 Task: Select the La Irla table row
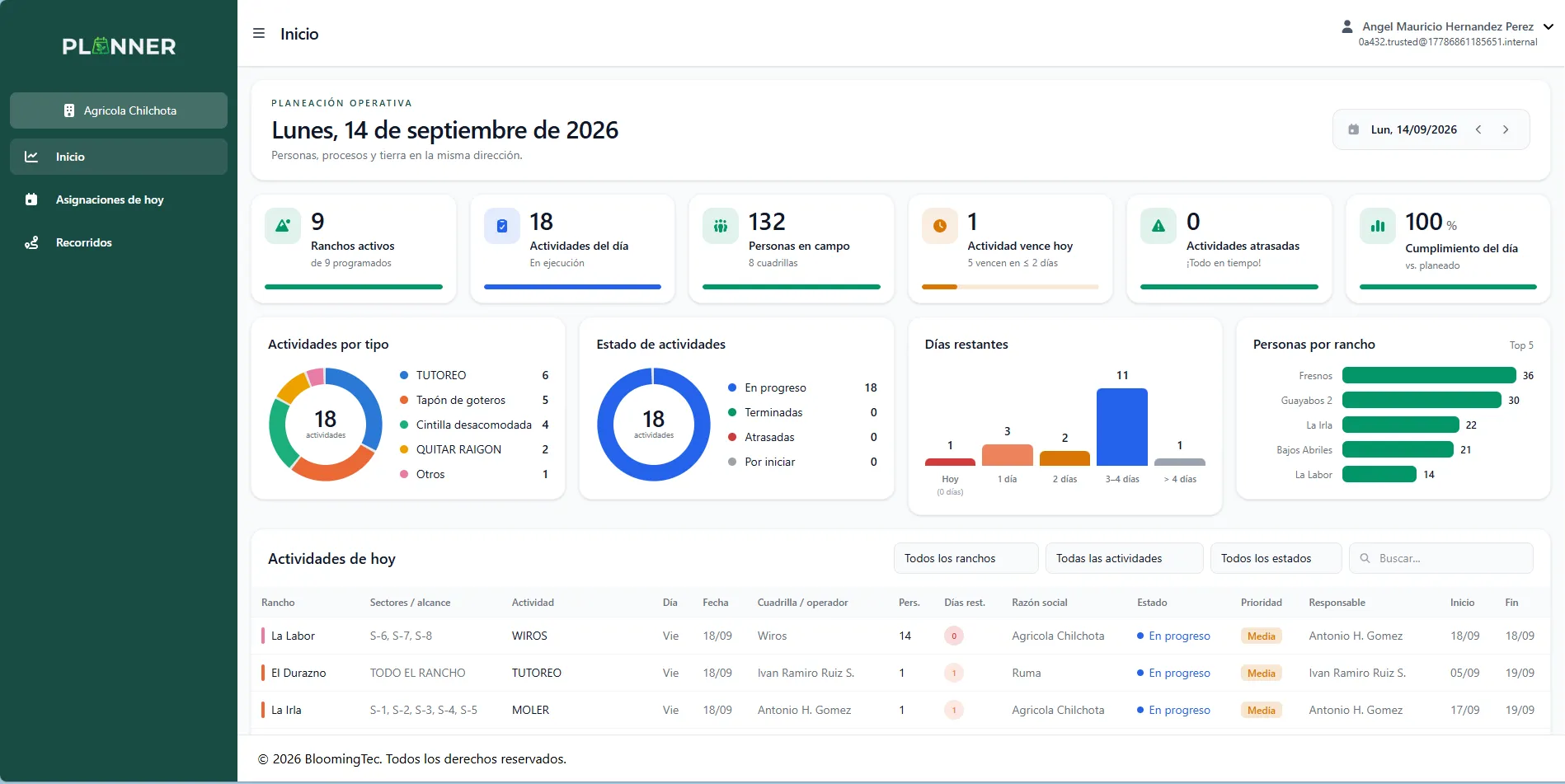pos(901,710)
